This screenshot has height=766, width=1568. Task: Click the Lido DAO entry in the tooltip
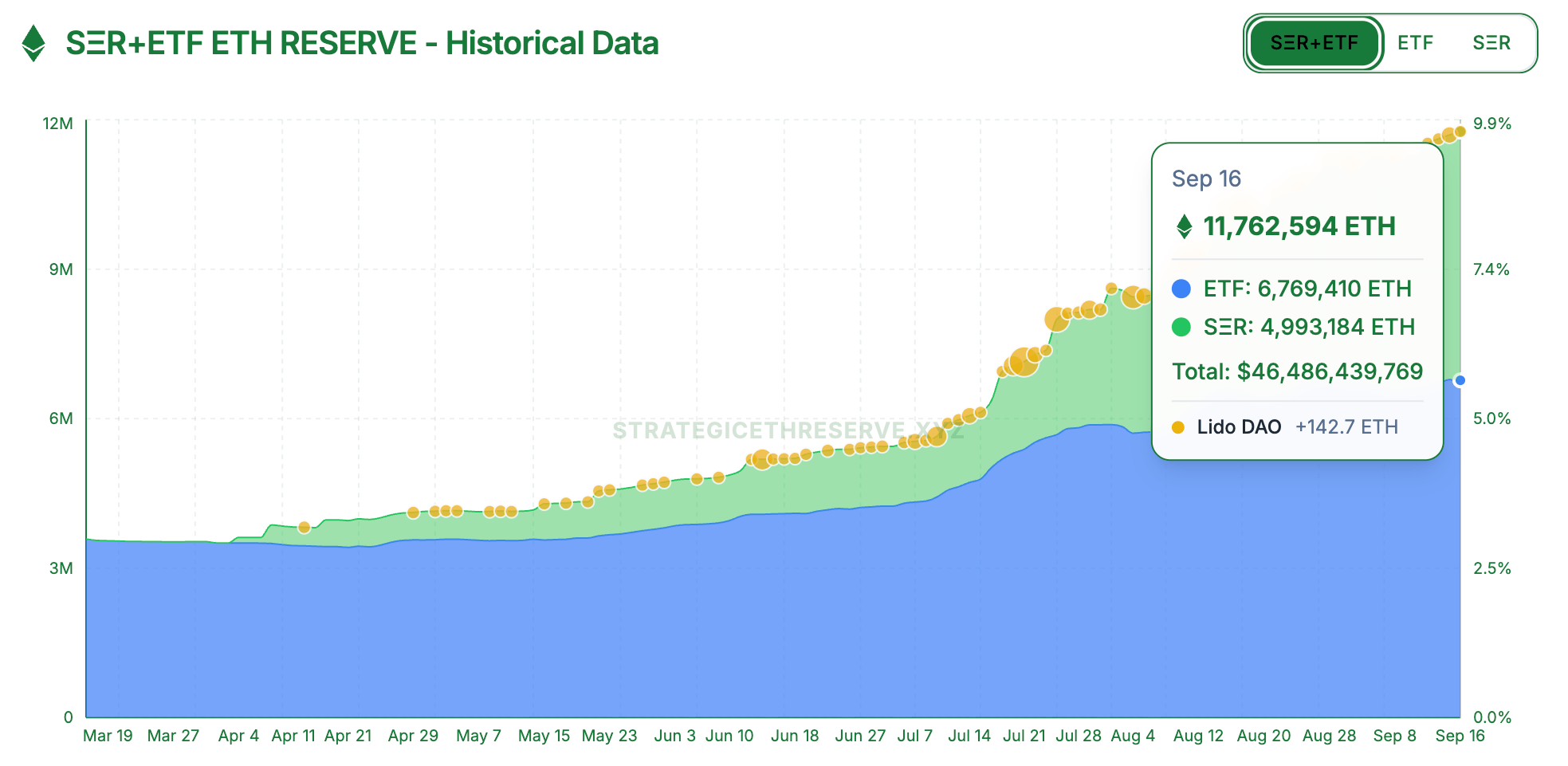coord(1239,427)
